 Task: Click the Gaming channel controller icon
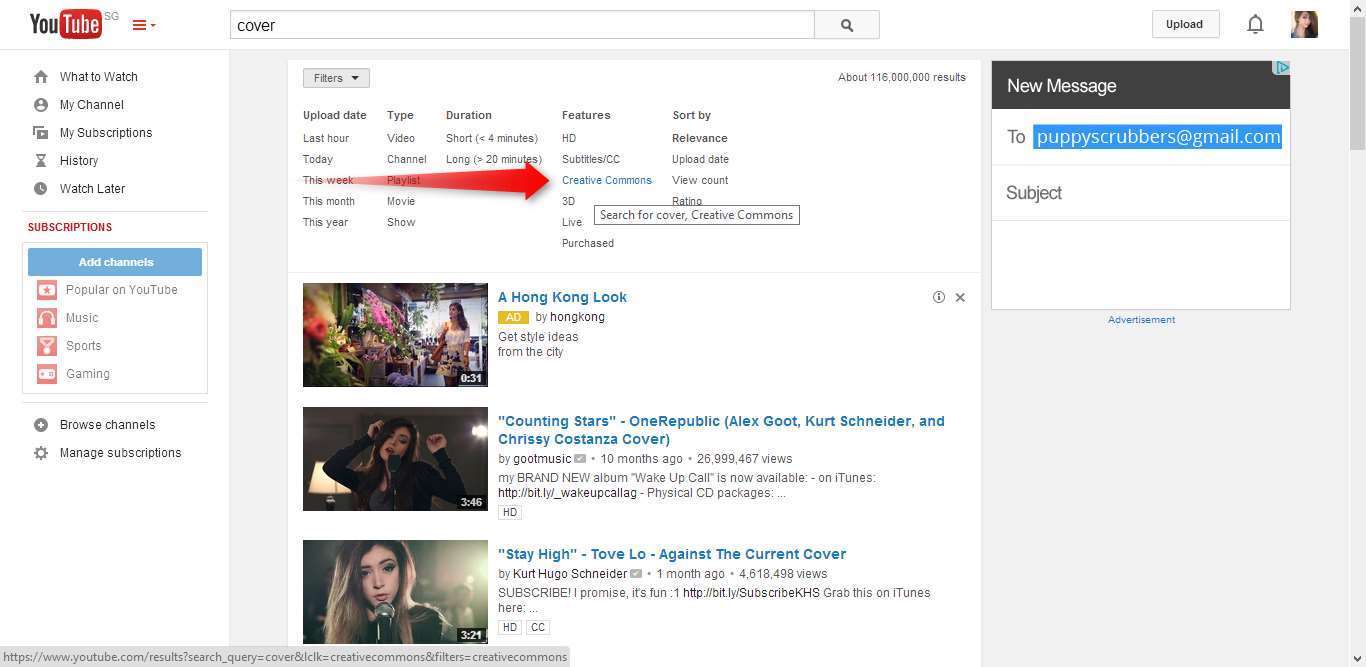[47, 374]
